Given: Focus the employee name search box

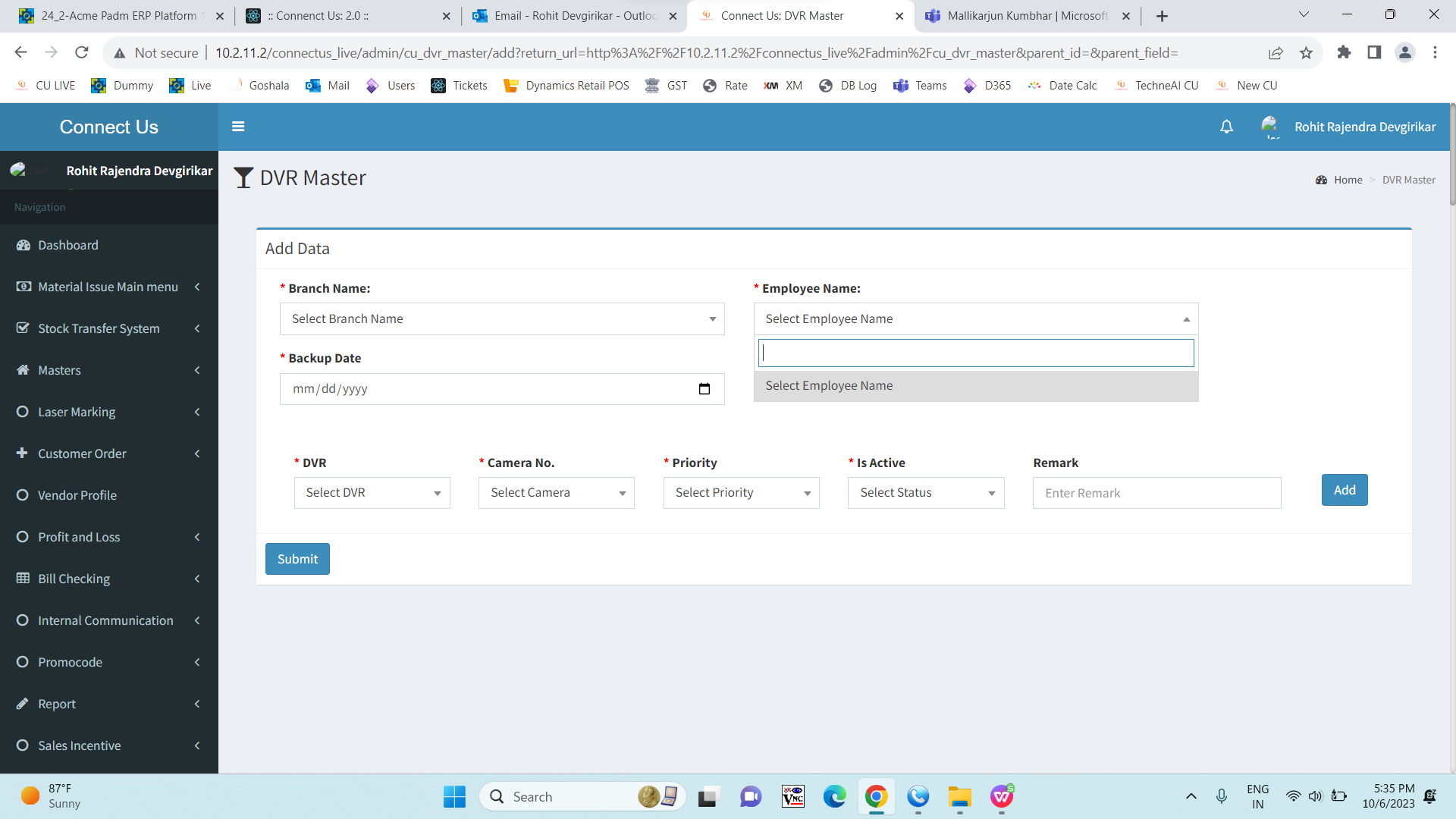Looking at the screenshot, I should [x=976, y=353].
